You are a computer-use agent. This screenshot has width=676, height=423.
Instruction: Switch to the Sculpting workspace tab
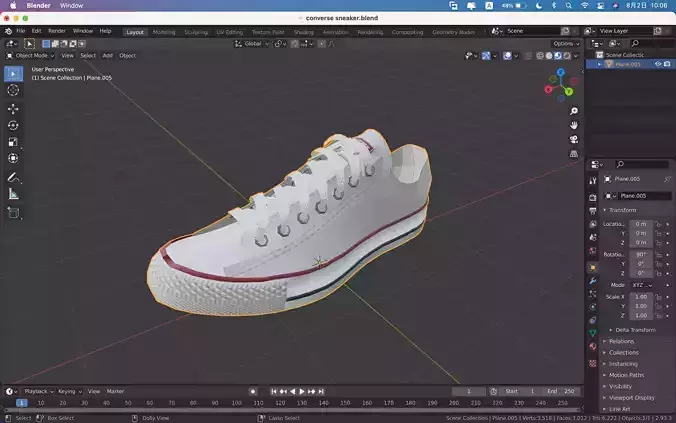pyautogui.click(x=196, y=32)
